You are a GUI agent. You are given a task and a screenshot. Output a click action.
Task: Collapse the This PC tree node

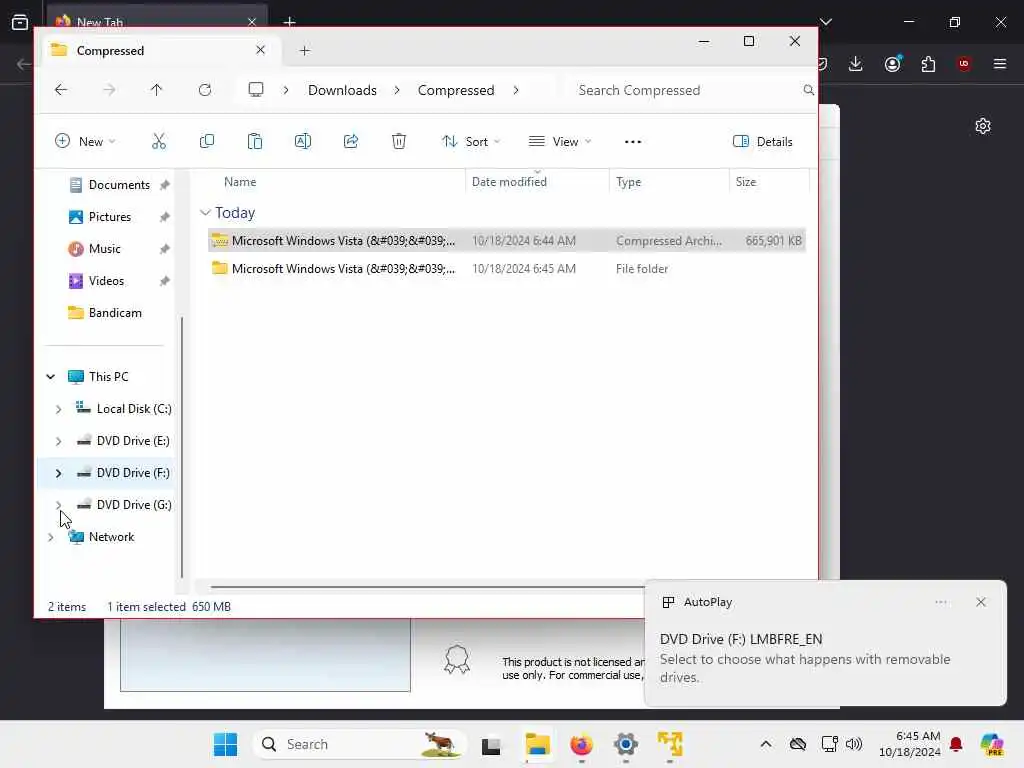[50, 377]
